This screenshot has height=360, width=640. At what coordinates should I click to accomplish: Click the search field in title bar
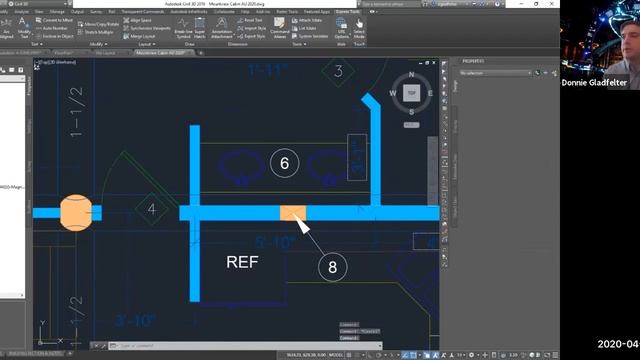tap(391, 4)
